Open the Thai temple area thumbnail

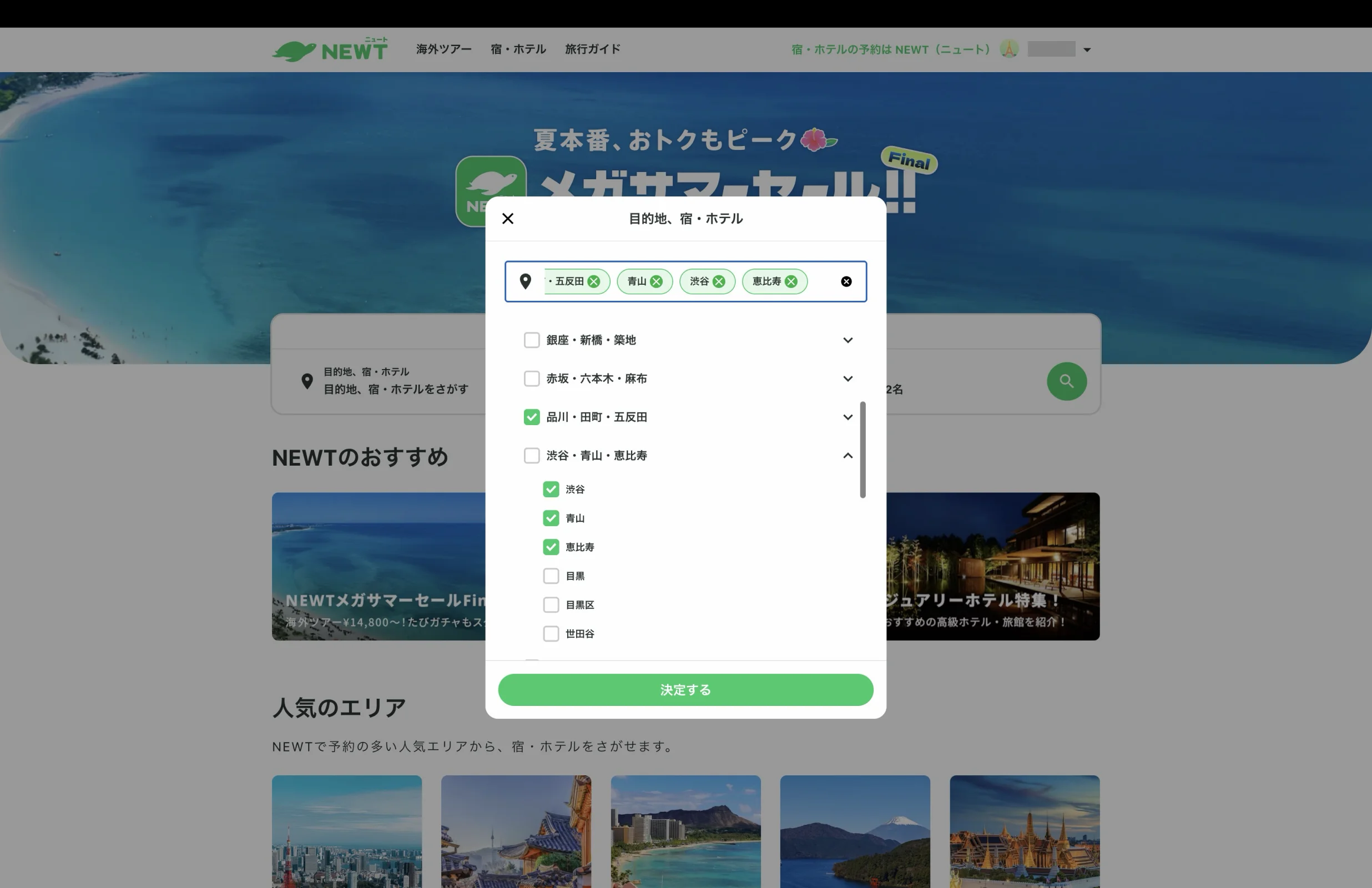click(1025, 831)
